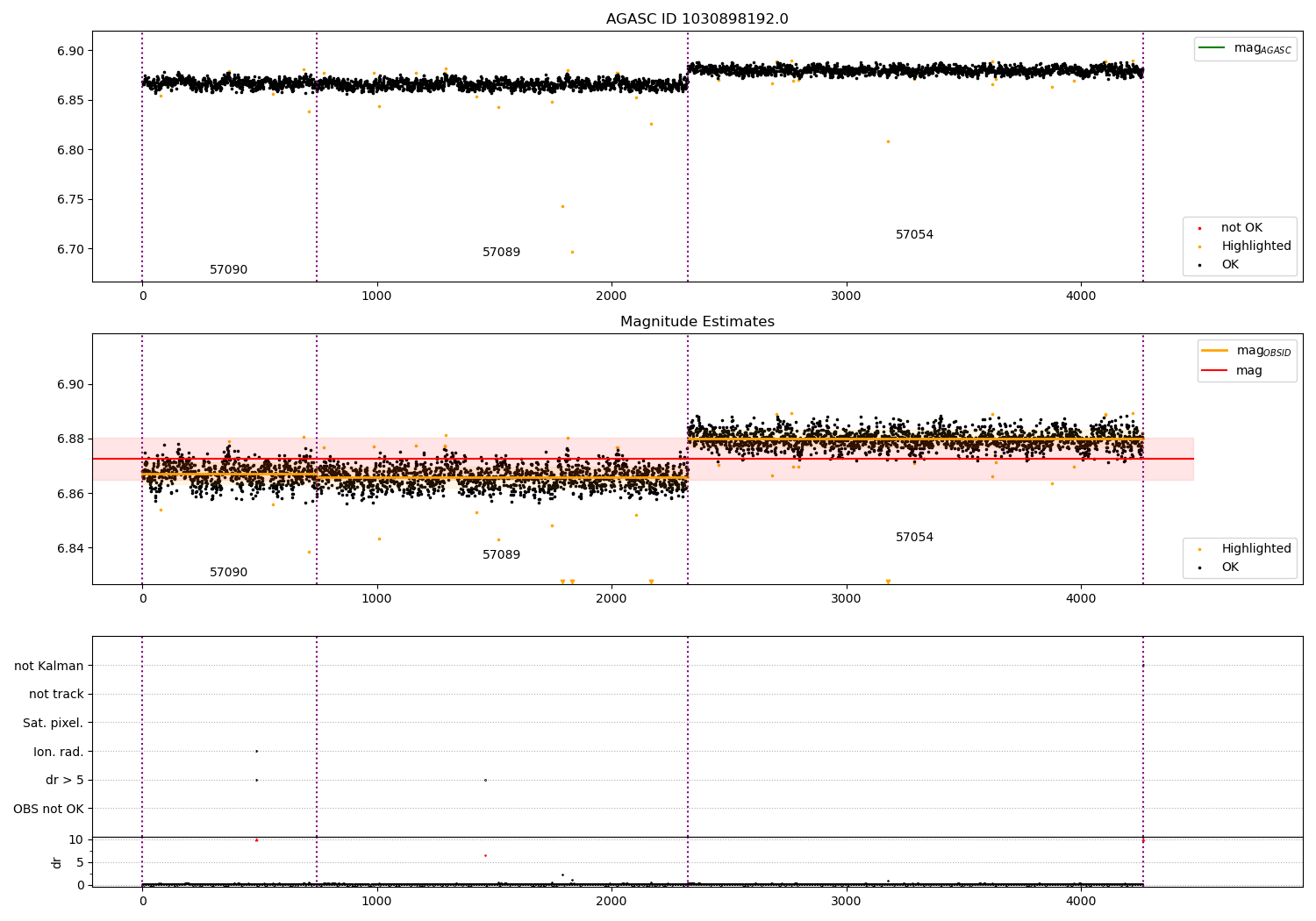
Task: Click the 3000 x-tick under the Magnitude Estimates plot
Action: pos(847,599)
